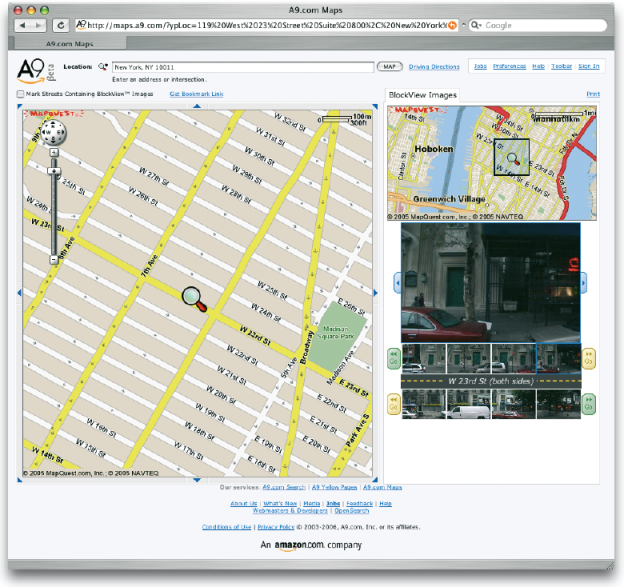
Task: Open About Us link
Action: (x=244, y=504)
